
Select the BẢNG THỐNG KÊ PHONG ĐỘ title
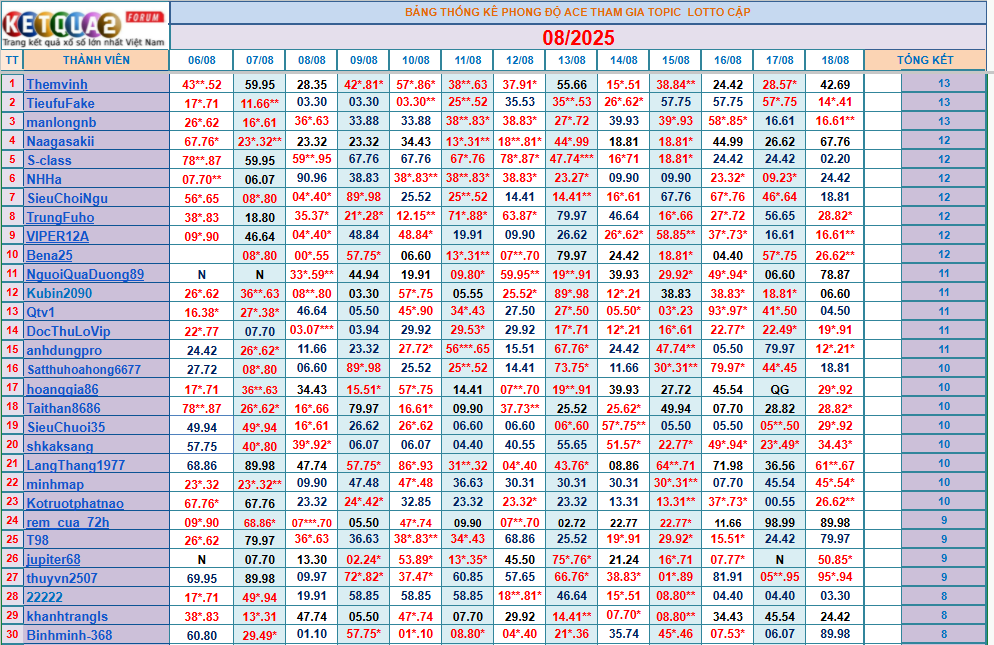pyautogui.click(x=578, y=12)
